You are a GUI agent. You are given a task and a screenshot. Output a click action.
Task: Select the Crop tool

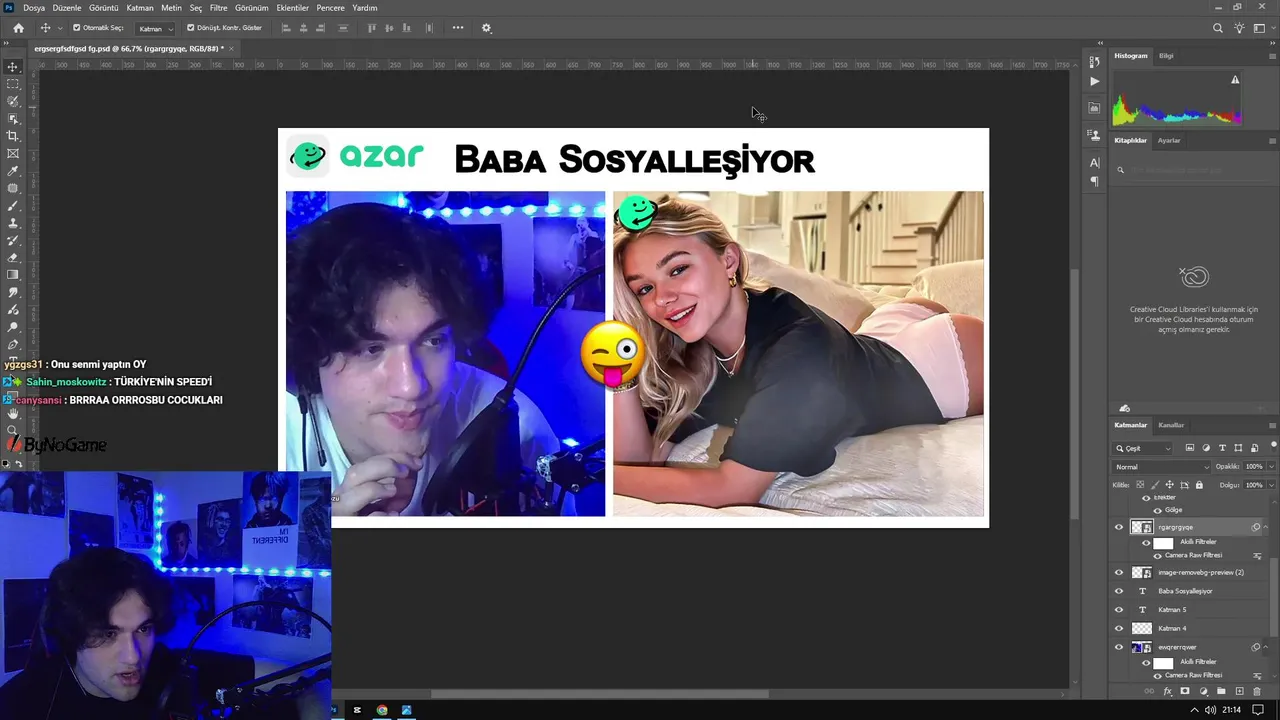(x=13, y=136)
